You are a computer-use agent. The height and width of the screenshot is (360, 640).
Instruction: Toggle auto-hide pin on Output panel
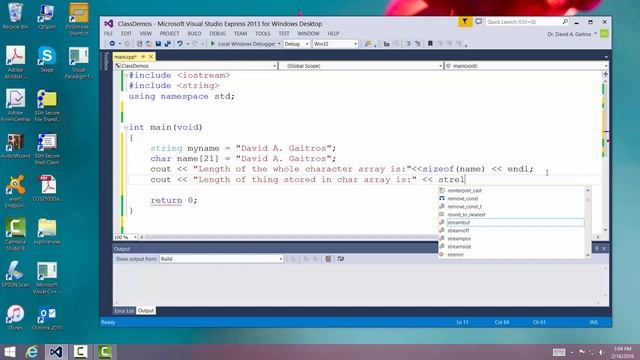click(596, 249)
